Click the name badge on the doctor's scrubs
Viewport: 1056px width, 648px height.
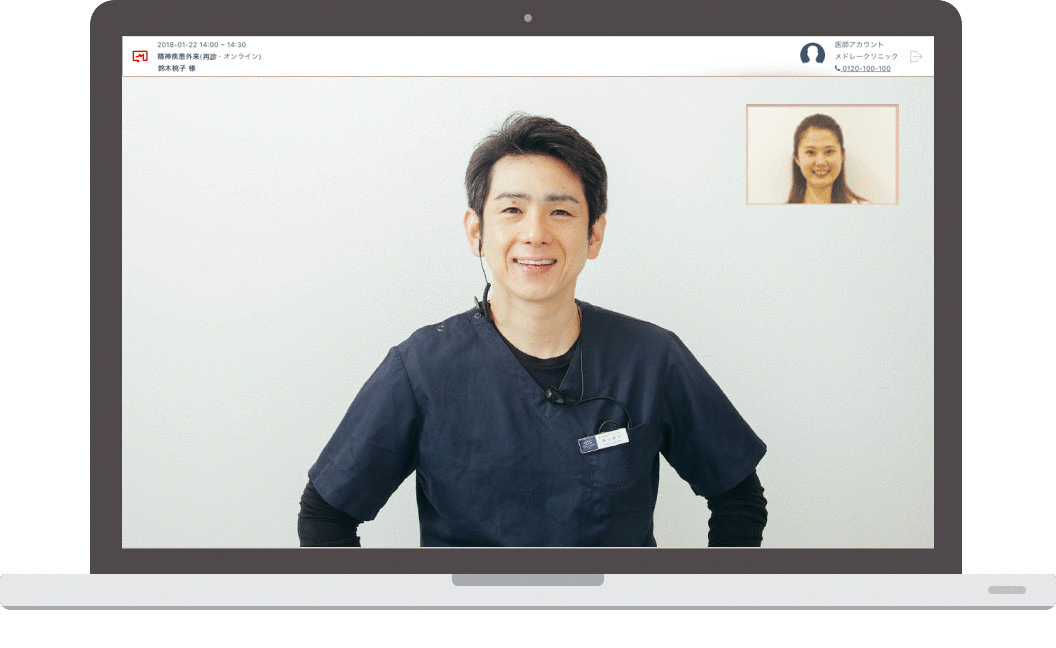point(605,440)
